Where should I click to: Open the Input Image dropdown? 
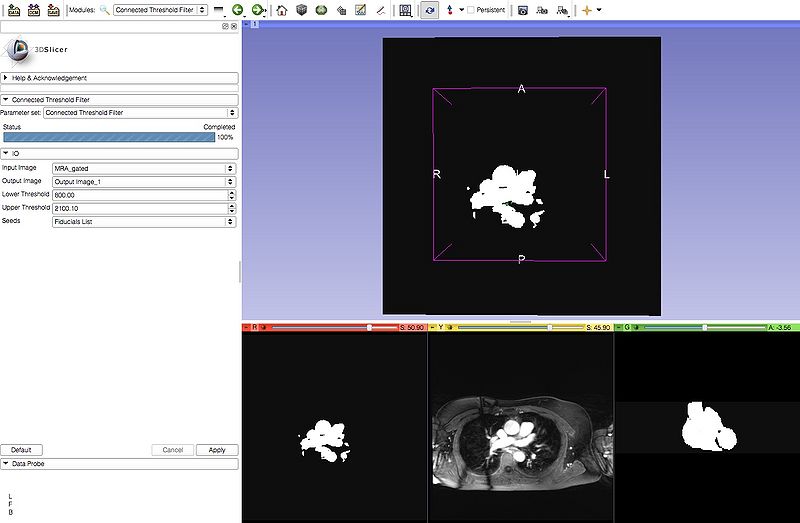click(x=143, y=168)
